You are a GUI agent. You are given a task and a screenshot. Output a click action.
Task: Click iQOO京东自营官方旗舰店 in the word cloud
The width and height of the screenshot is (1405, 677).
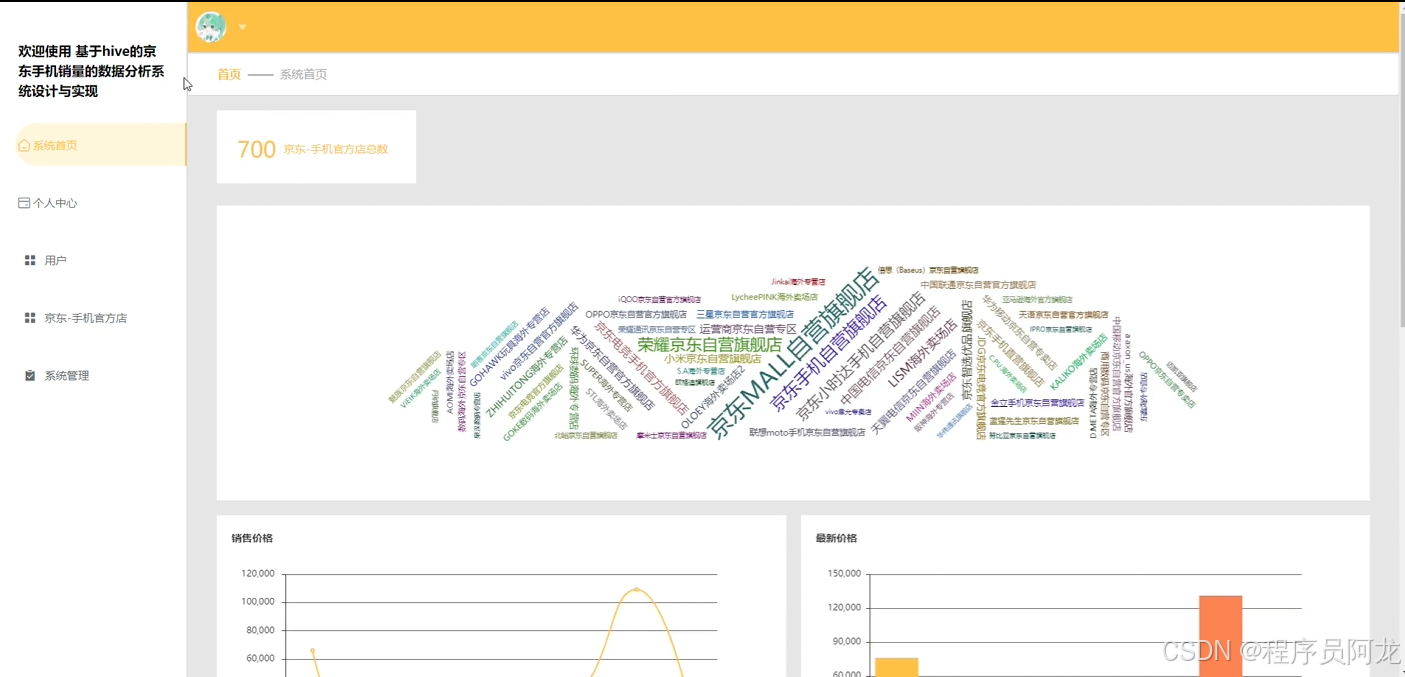[659, 299]
